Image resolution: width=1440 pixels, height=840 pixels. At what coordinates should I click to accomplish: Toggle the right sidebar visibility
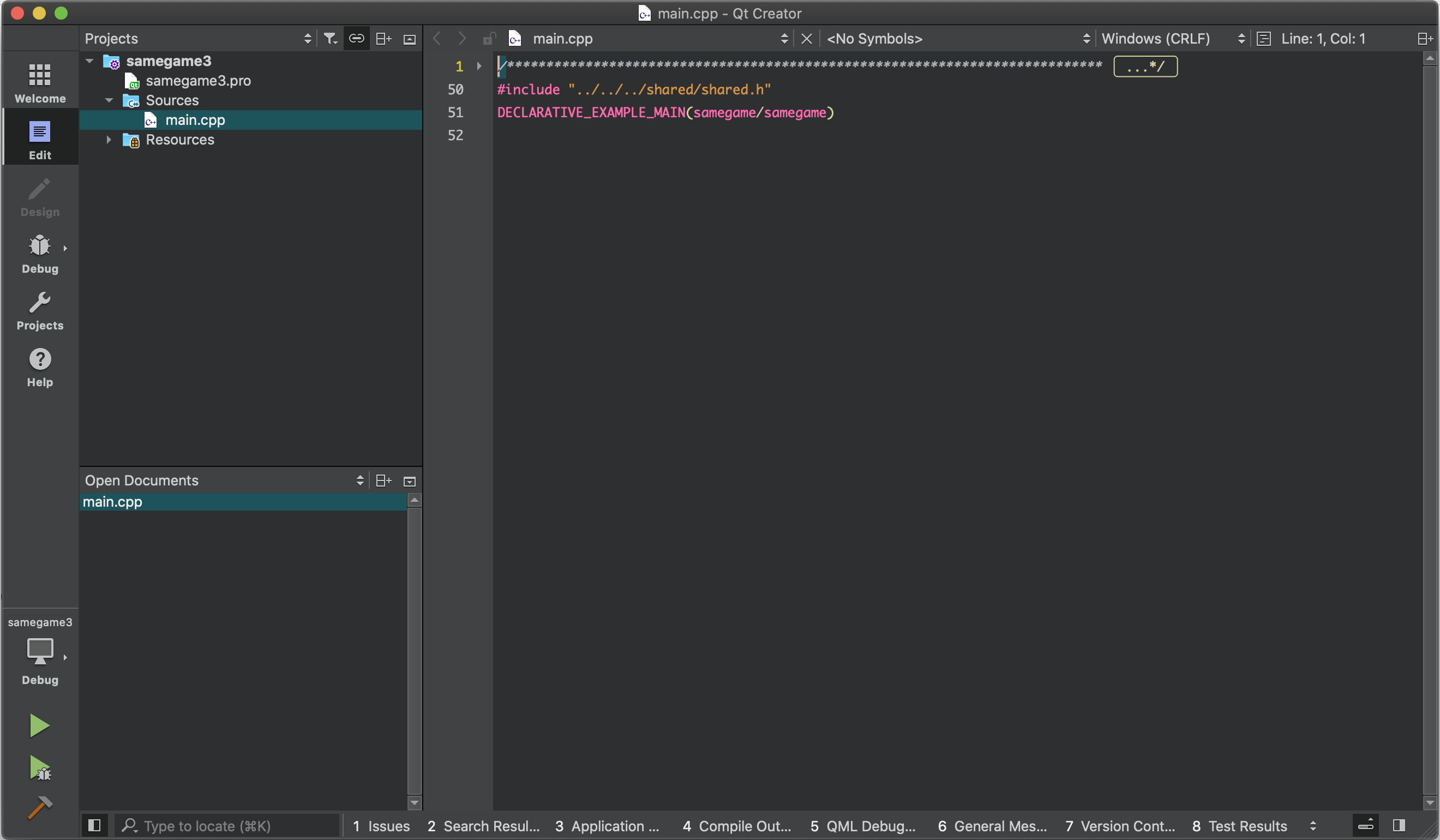point(1399,825)
